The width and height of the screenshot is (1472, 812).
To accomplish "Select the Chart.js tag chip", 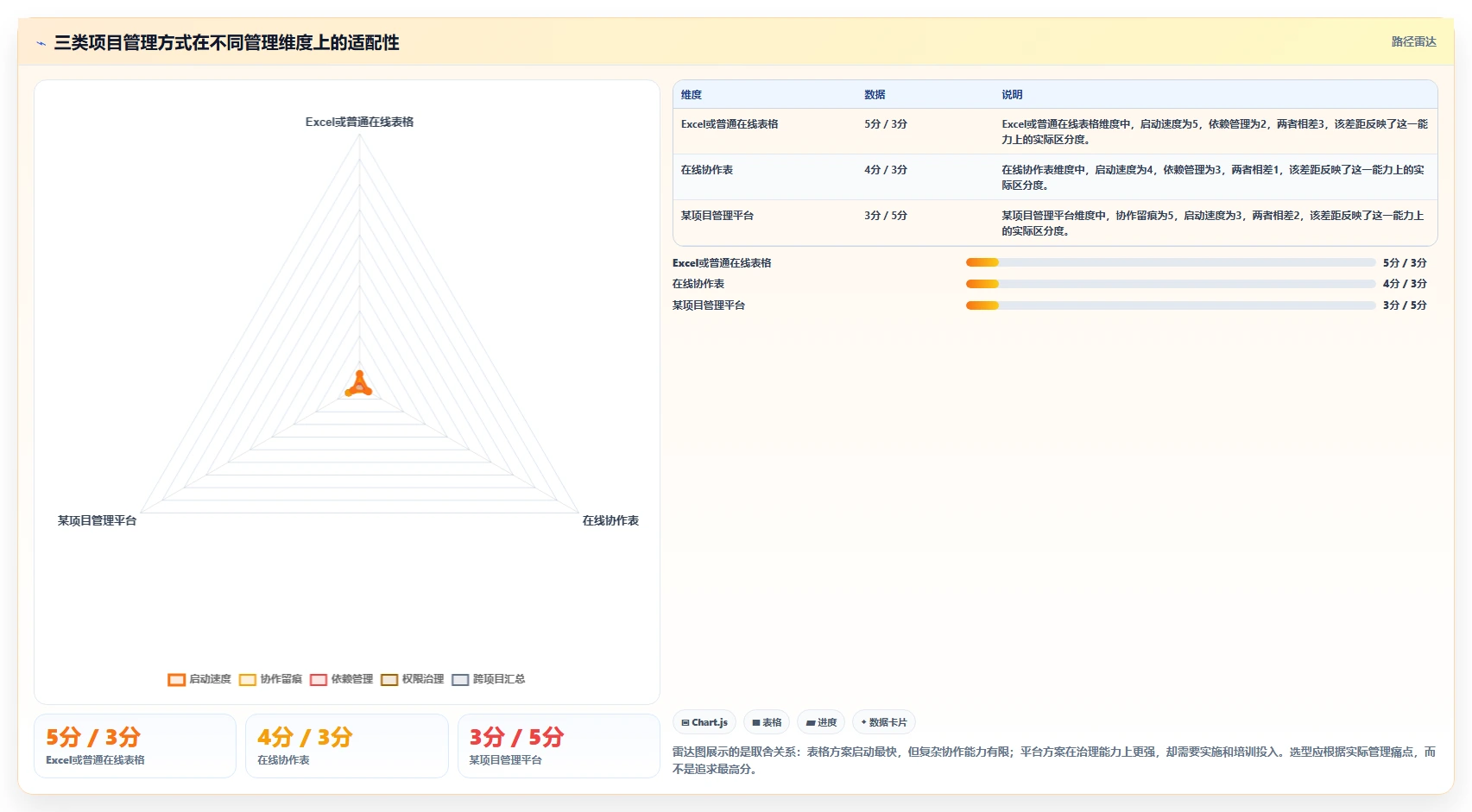I will pos(704,722).
